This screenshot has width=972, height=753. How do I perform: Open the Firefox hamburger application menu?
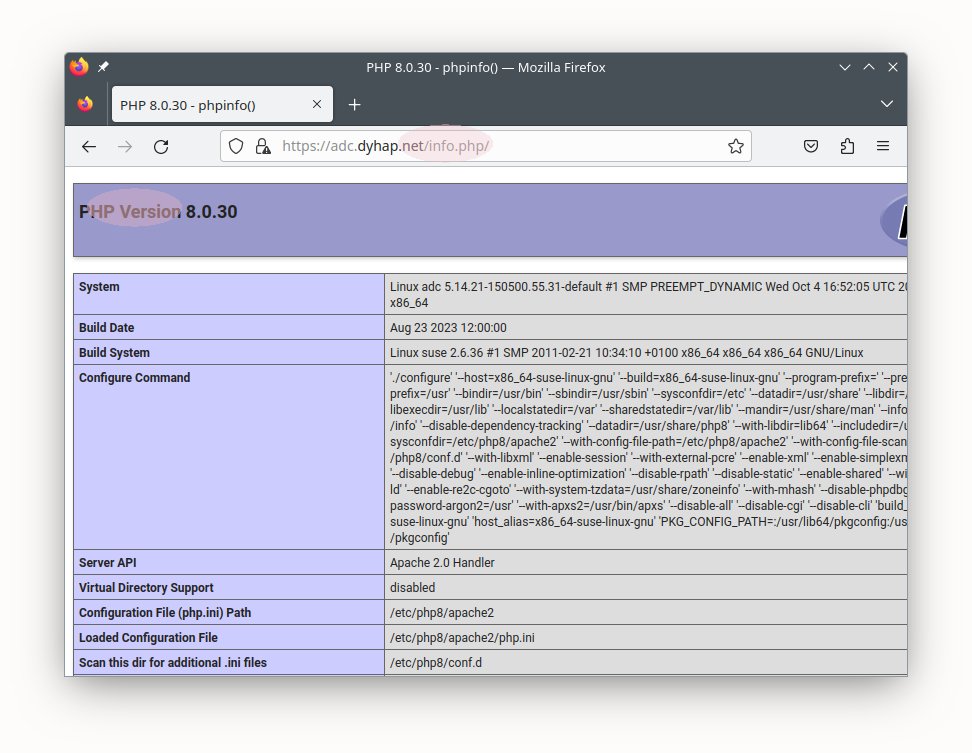(x=883, y=146)
